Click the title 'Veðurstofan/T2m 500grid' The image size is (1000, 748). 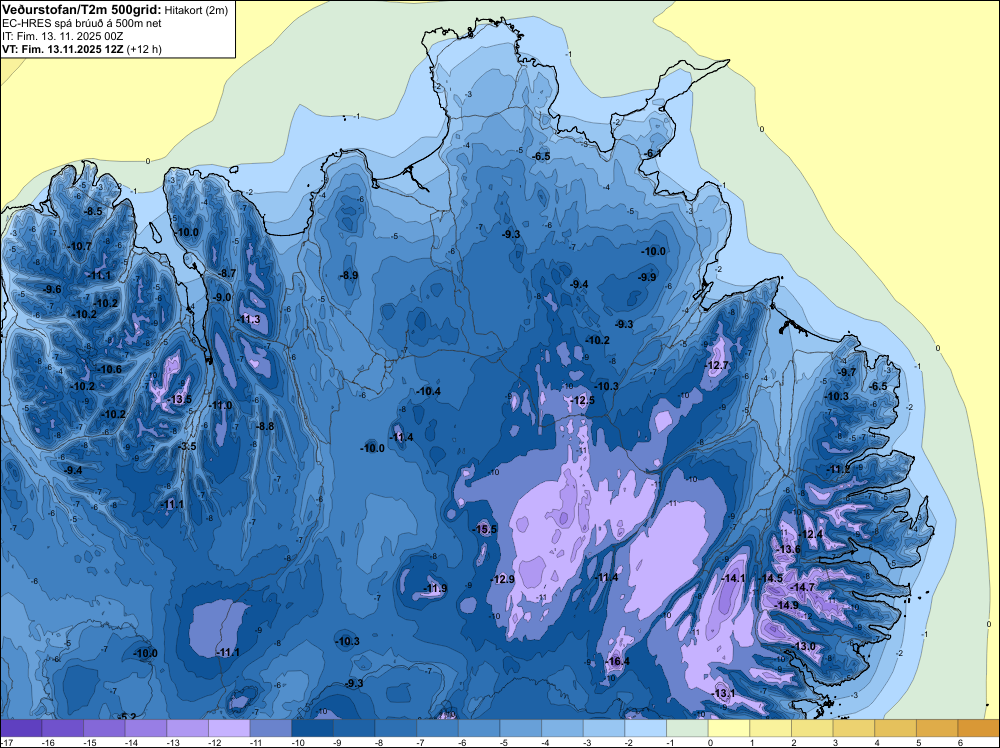81,10
